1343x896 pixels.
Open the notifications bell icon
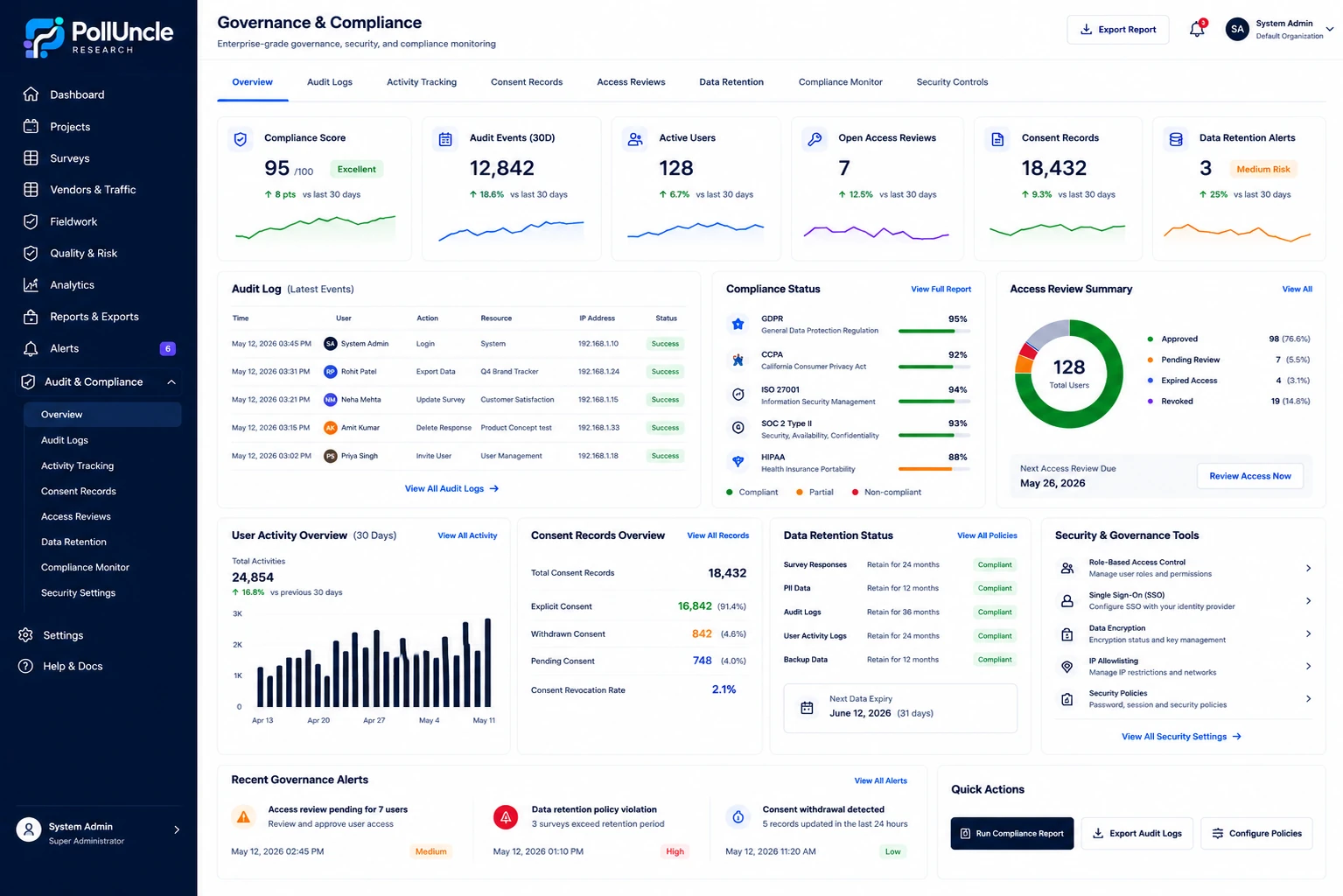1197,29
